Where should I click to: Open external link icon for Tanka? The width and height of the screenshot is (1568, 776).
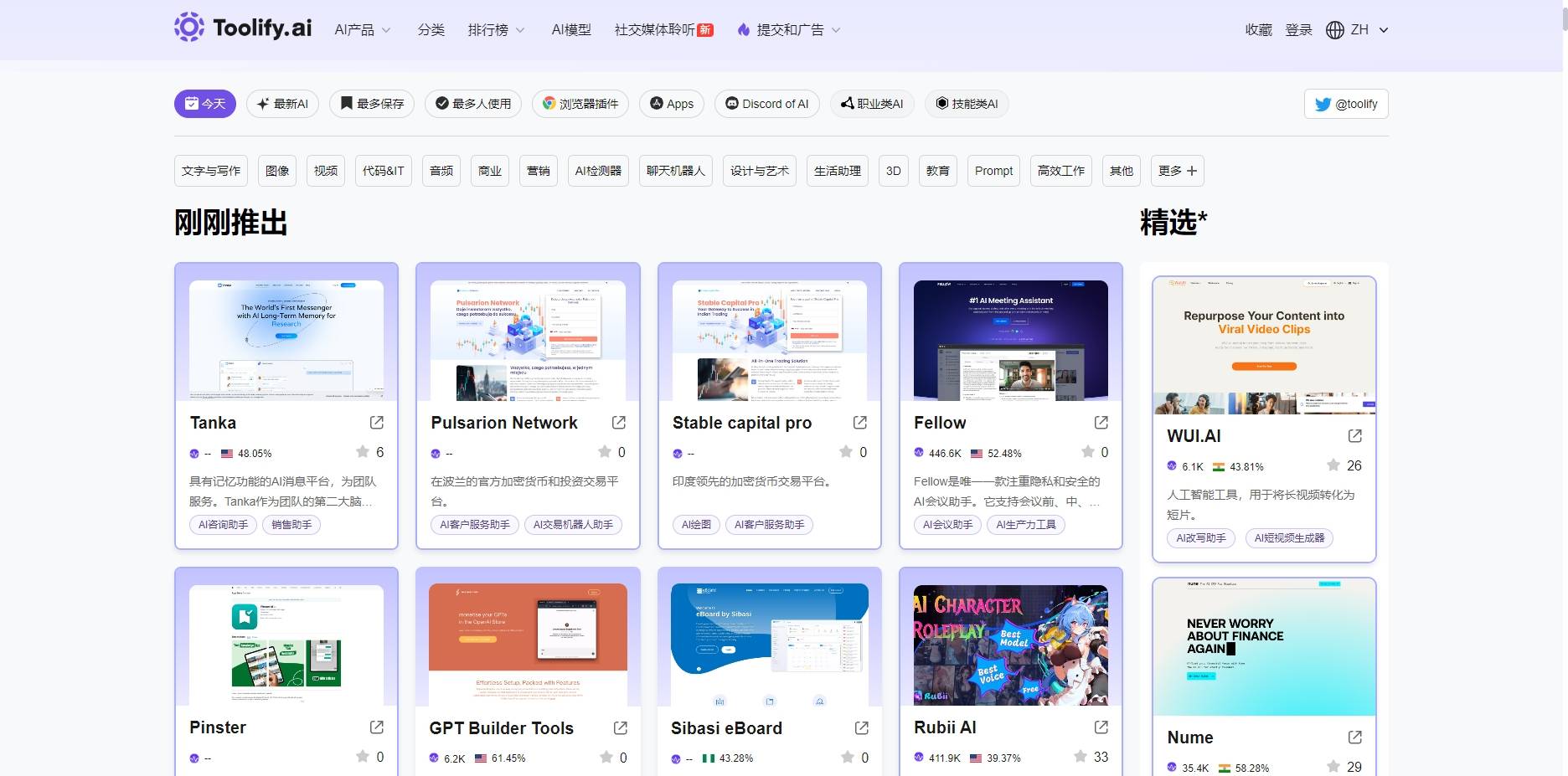pos(377,423)
